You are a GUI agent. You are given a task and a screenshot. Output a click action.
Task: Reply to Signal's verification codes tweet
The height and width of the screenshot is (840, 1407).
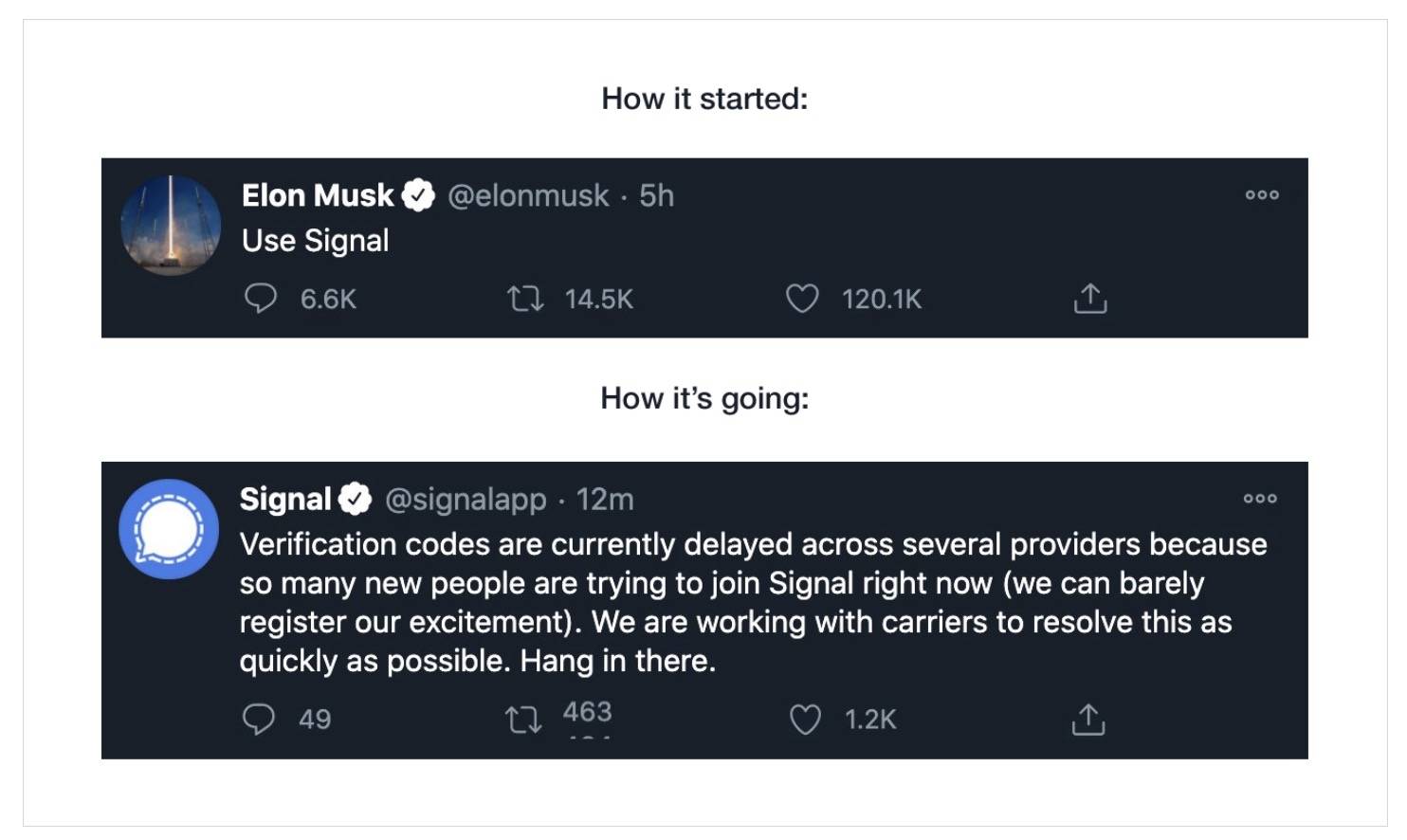point(259,719)
